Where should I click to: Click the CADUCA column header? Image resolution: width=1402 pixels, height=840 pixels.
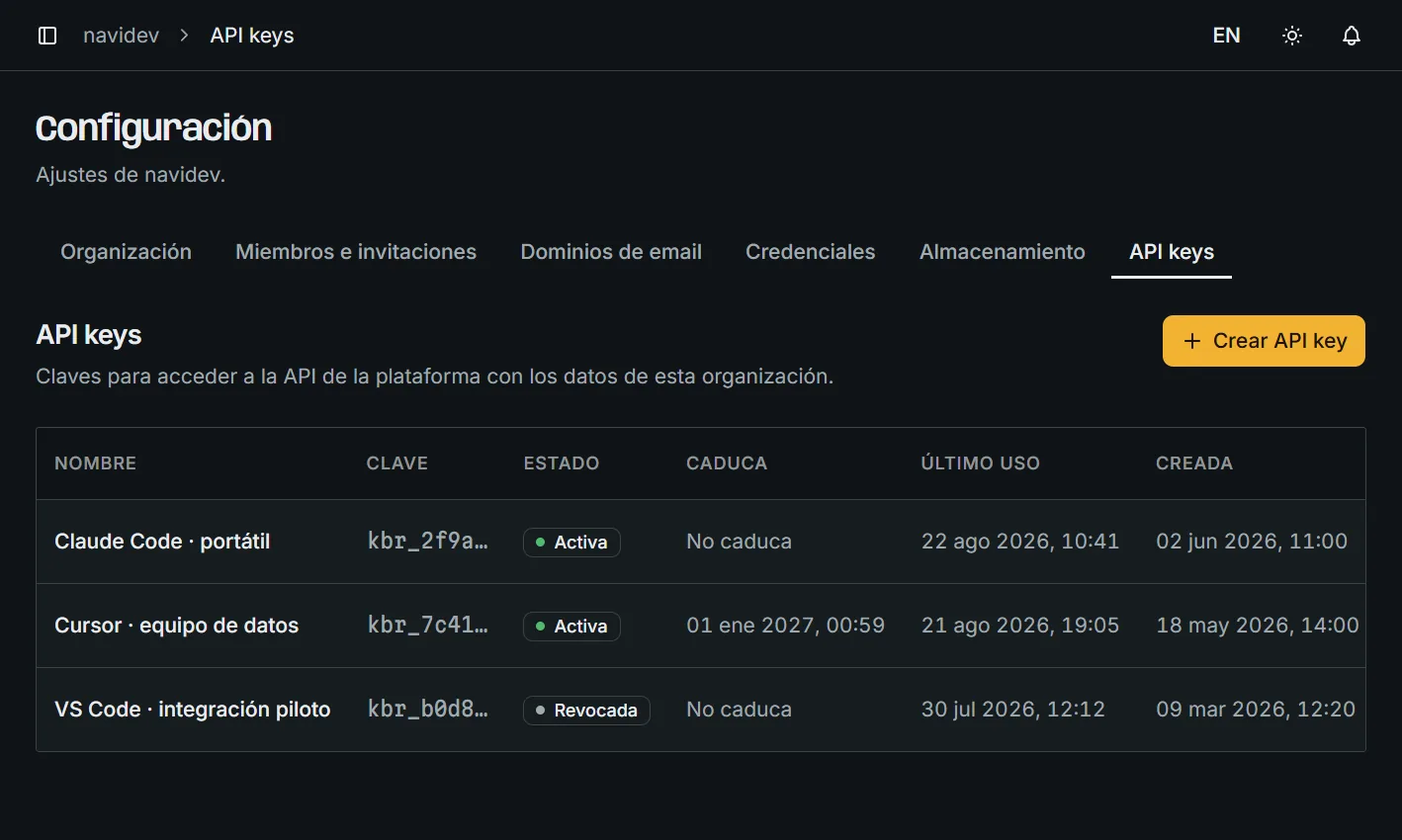727,463
